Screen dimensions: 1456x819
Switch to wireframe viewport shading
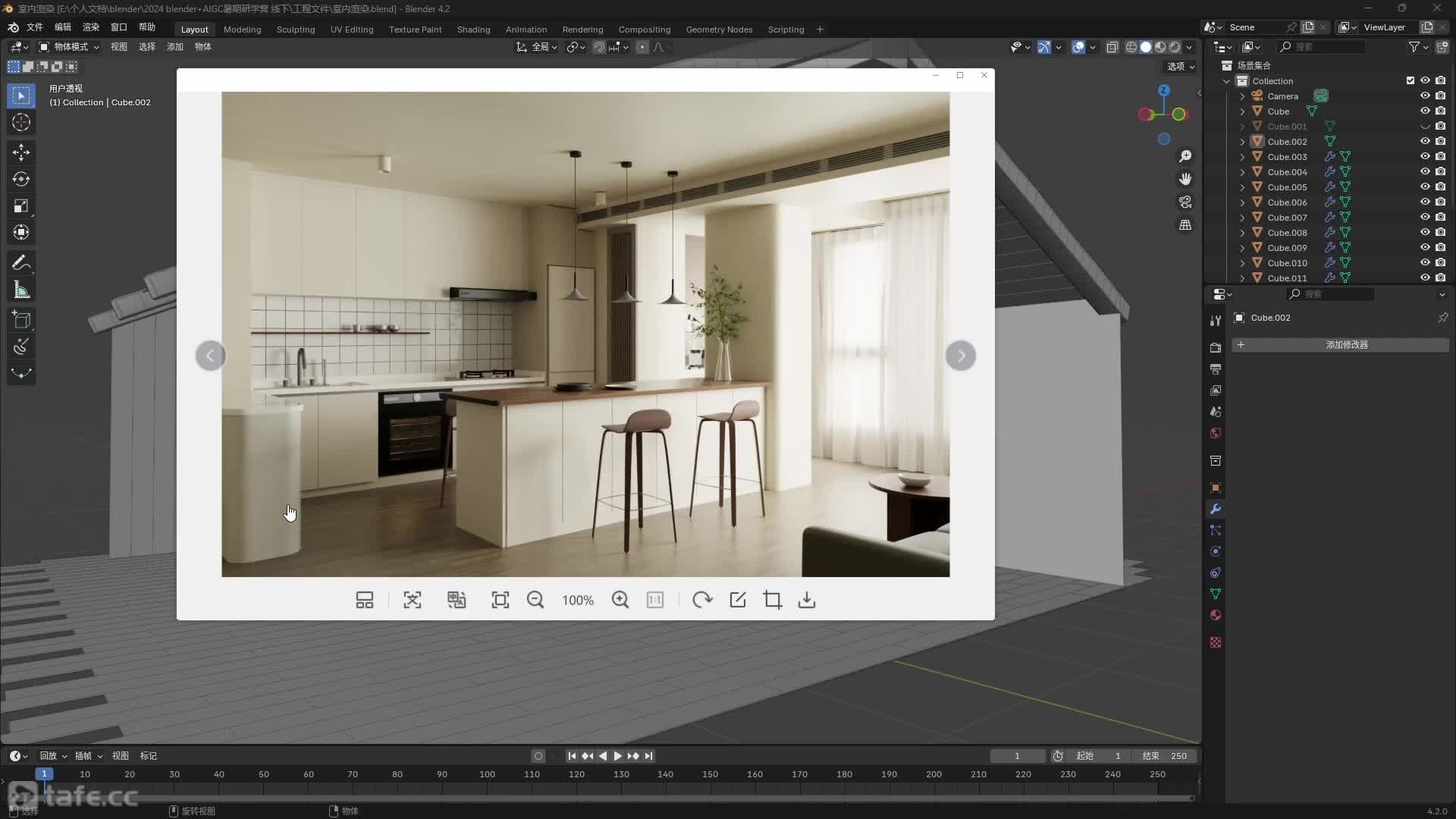click(x=1131, y=47)
